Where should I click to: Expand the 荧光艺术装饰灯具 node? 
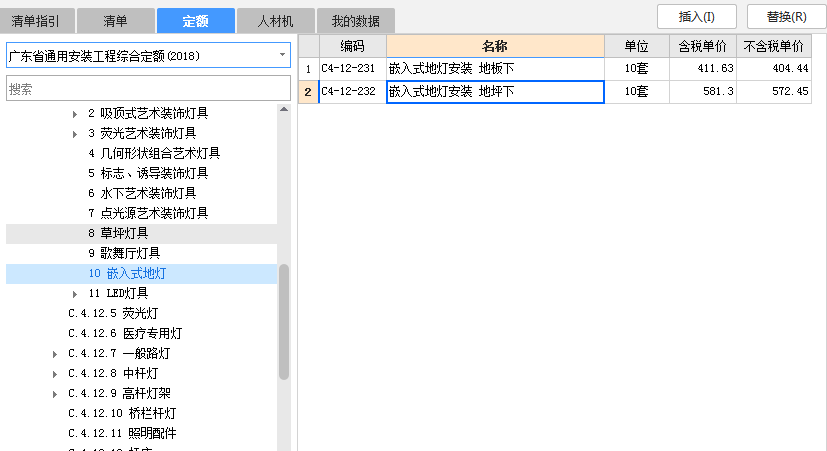[x=75, y=134]
